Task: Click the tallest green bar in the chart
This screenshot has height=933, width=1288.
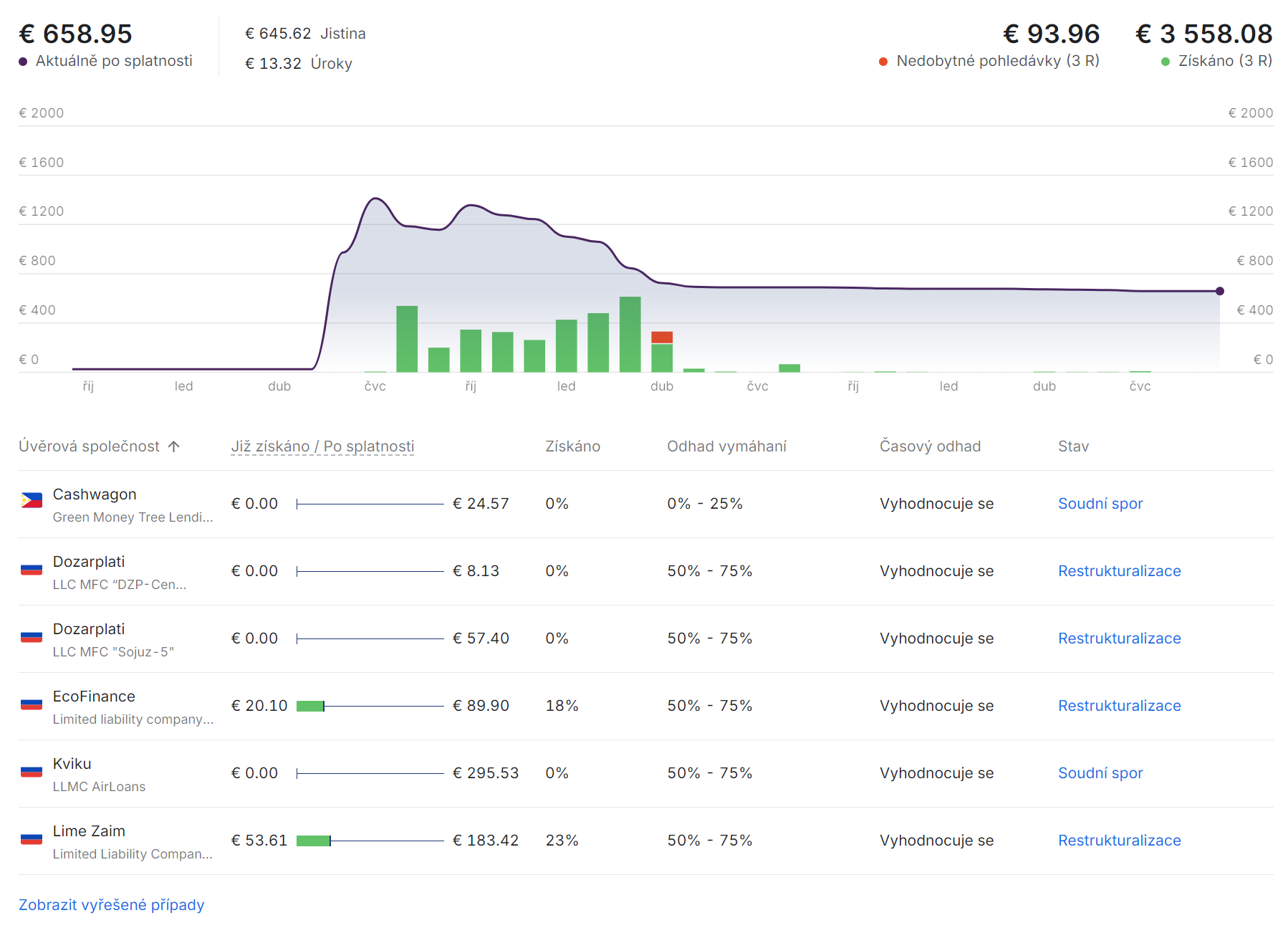Action: click(x=630, y=334)
